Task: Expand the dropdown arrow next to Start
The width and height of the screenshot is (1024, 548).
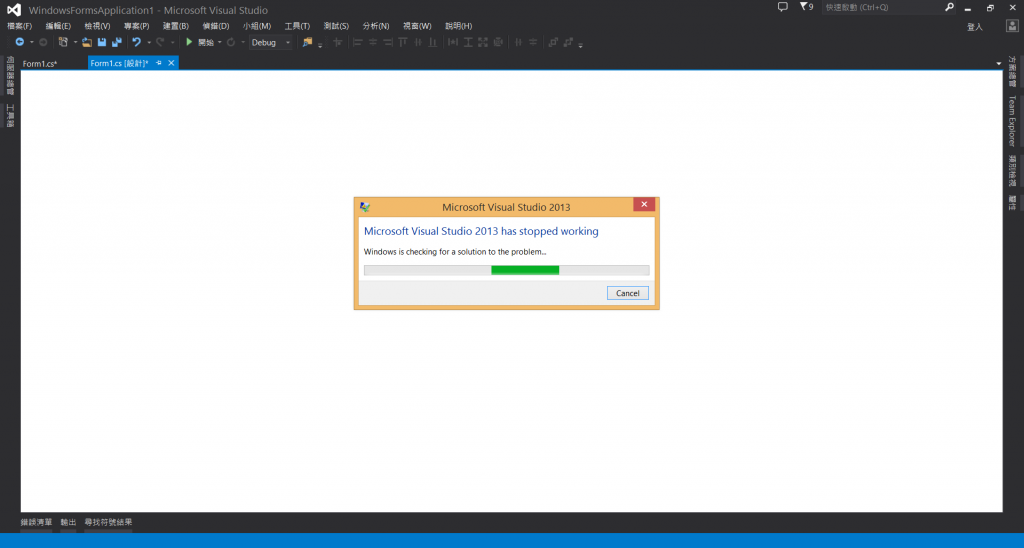Action: 219,42
